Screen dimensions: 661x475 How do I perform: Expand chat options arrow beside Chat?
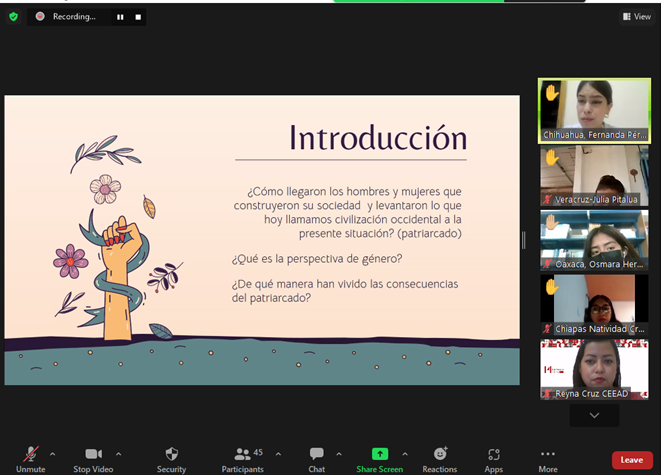(x=339, y=454)
